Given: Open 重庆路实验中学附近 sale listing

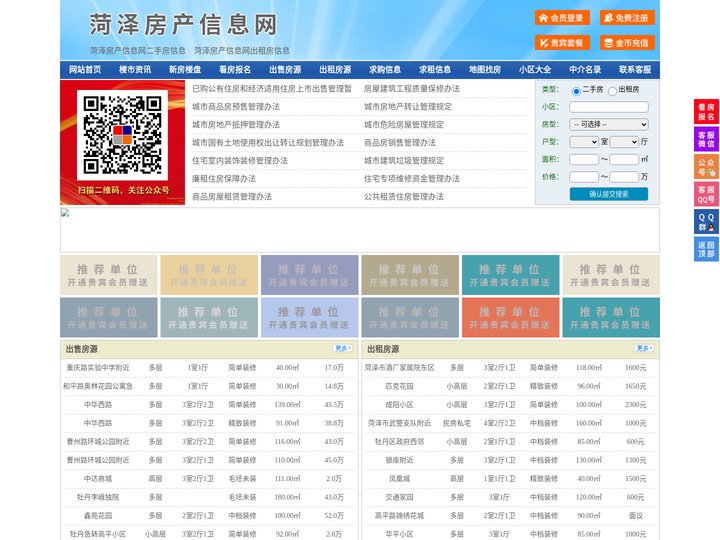Looking at the screenshot, I should pos(98,368).
